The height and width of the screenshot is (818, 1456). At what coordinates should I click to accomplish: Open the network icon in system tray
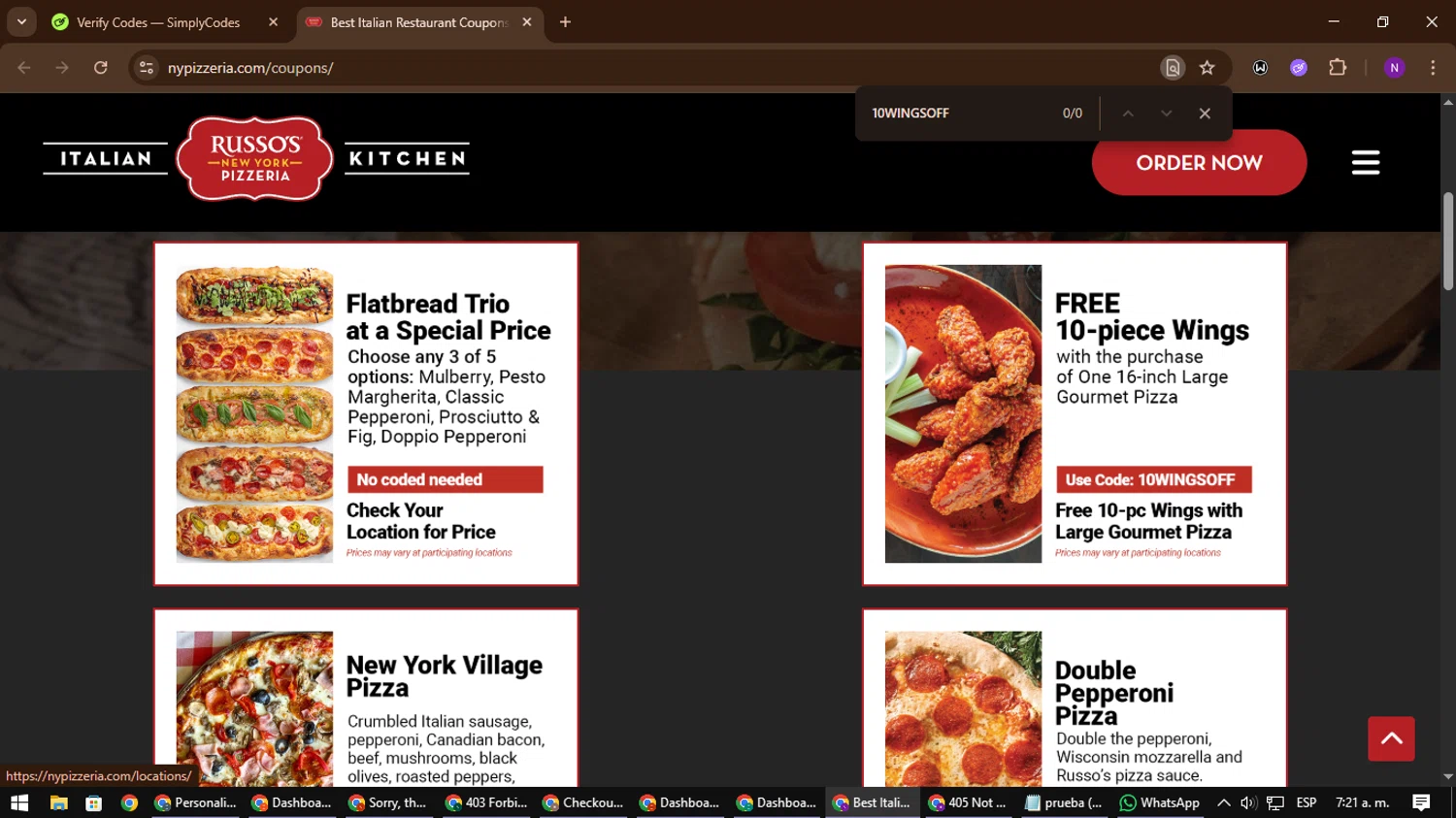(1275, 802)
